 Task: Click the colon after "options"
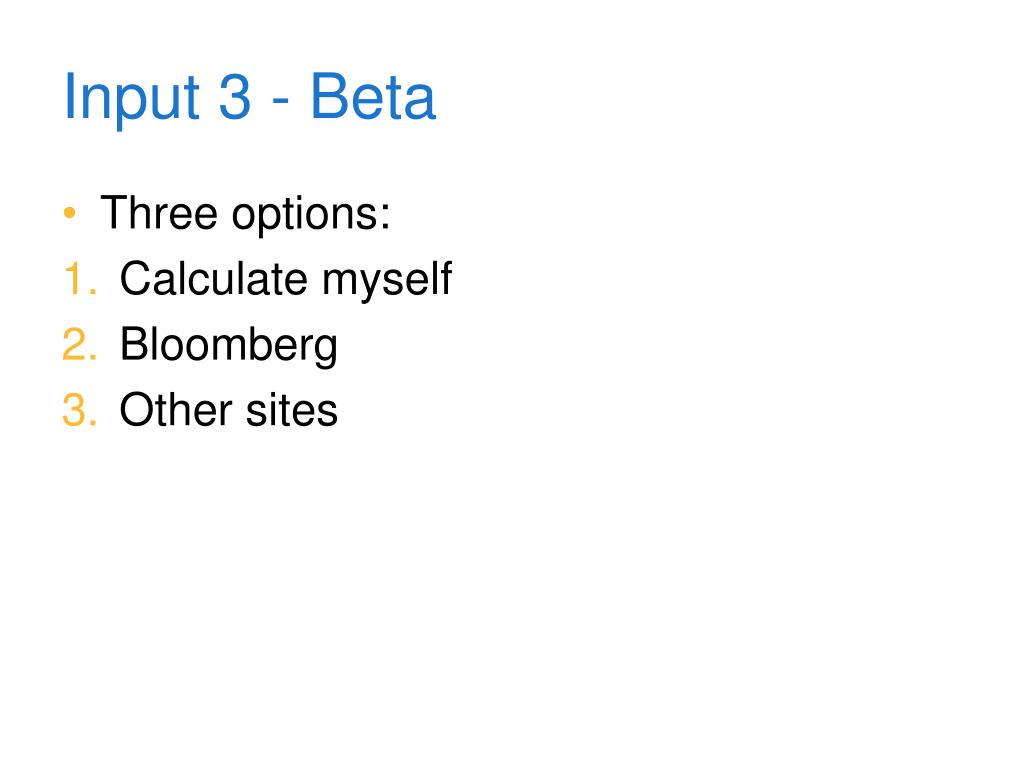tap(385, 216)
